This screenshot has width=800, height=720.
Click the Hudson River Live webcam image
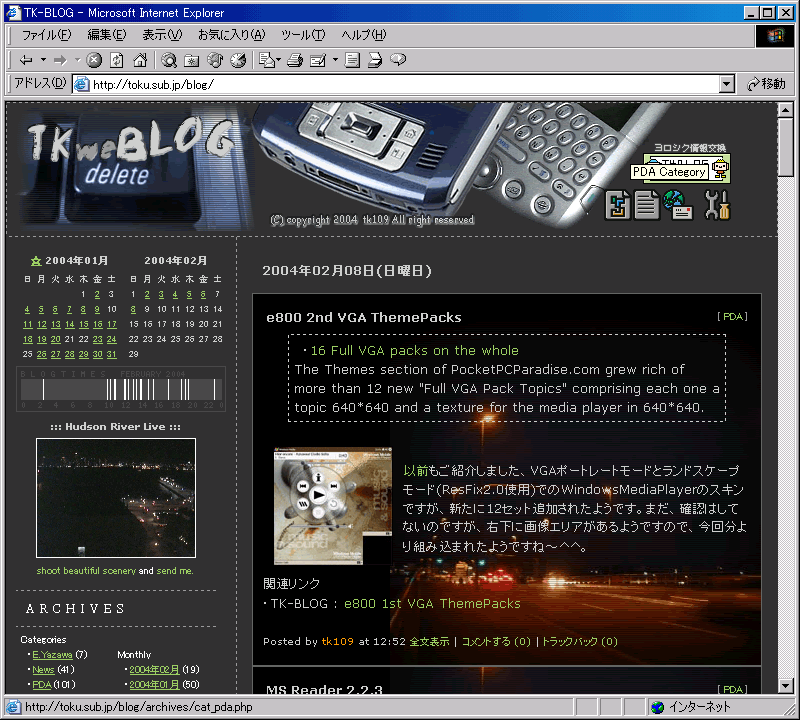point(116,498)
